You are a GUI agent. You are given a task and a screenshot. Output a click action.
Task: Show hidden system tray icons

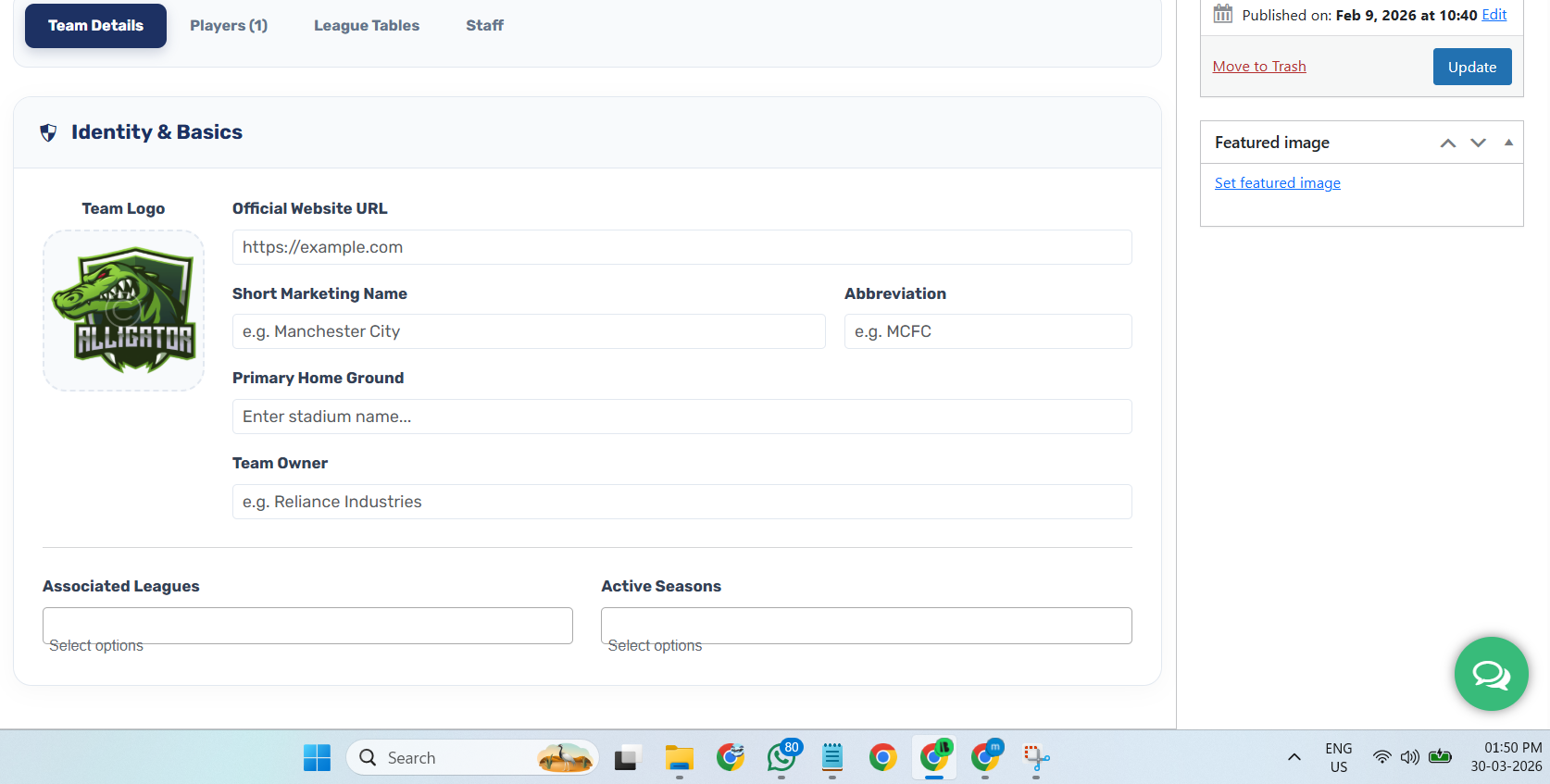pyautogui.click(x=1294, y=758)
